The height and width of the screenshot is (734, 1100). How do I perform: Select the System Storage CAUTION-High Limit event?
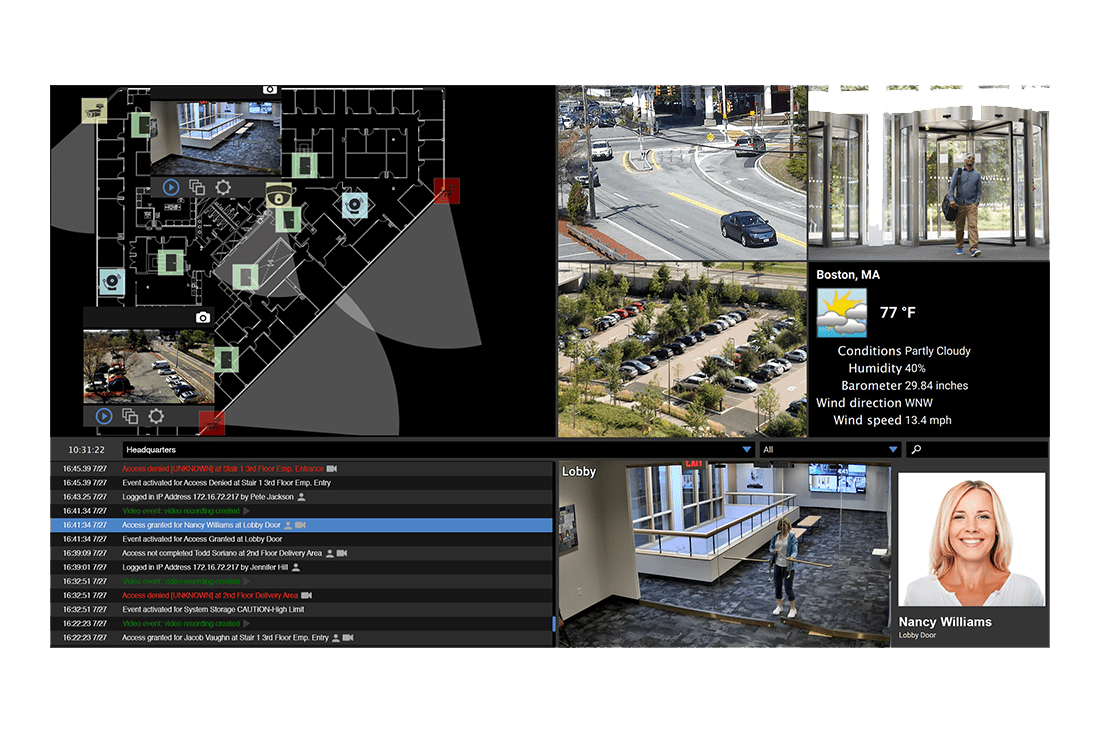[x=225, y=609]
